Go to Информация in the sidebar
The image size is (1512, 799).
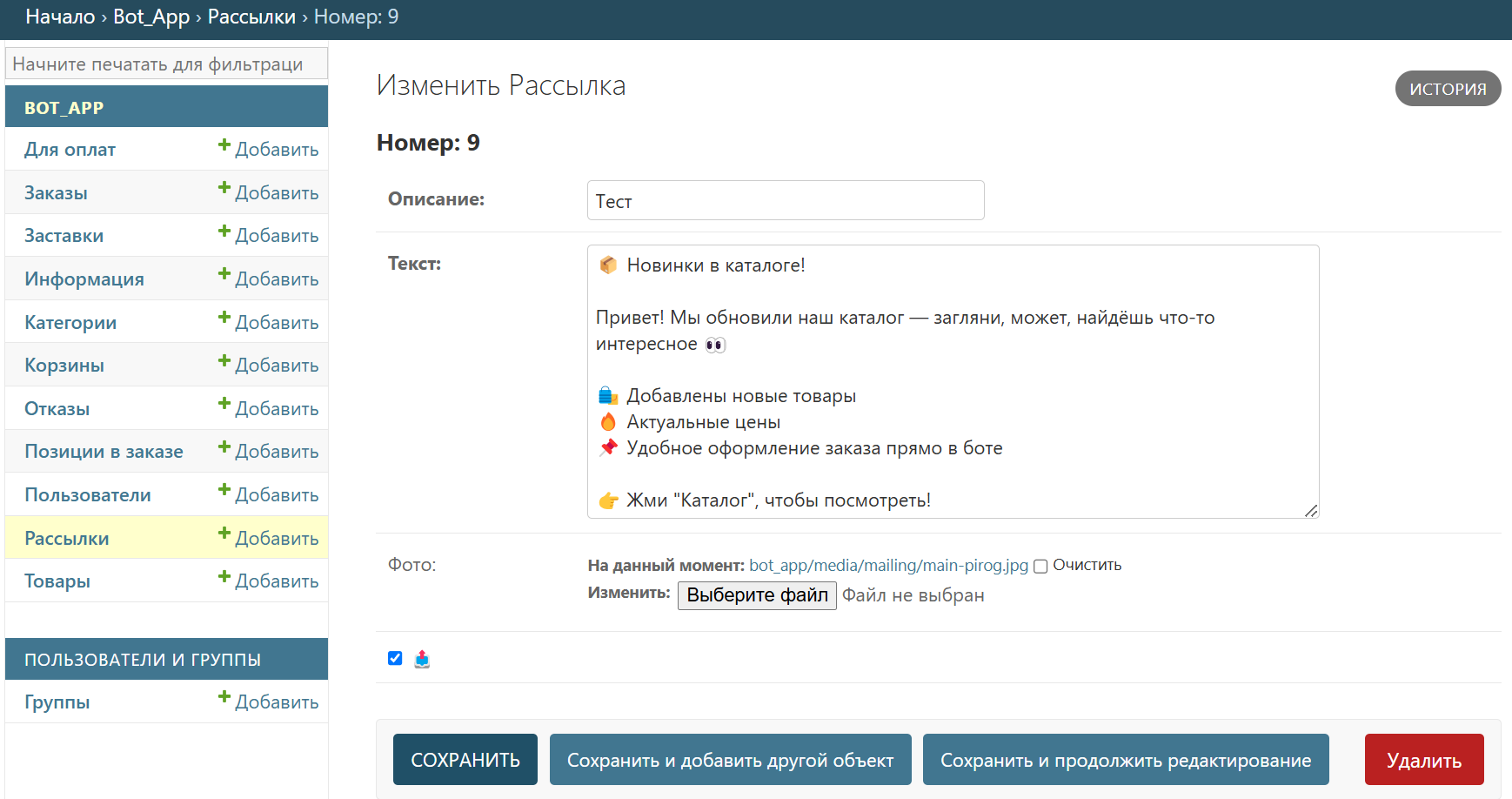click(x=84, y=279)
